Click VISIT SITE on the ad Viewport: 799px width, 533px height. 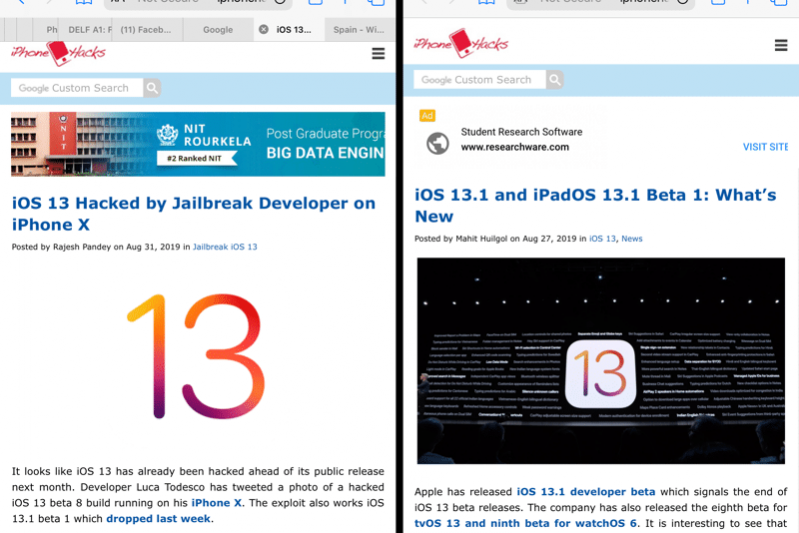765,147
